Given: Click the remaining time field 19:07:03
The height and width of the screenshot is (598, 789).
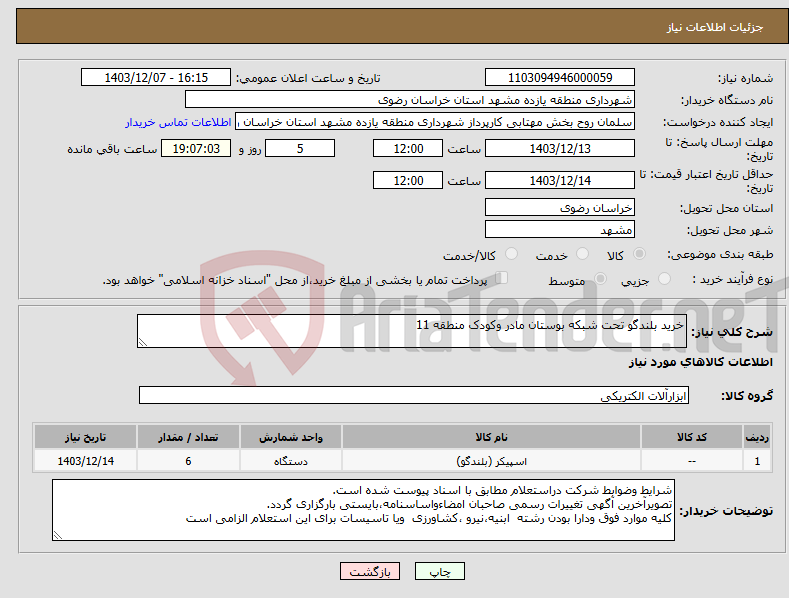Looking at the screenshot, I should [x=196, y=148].
